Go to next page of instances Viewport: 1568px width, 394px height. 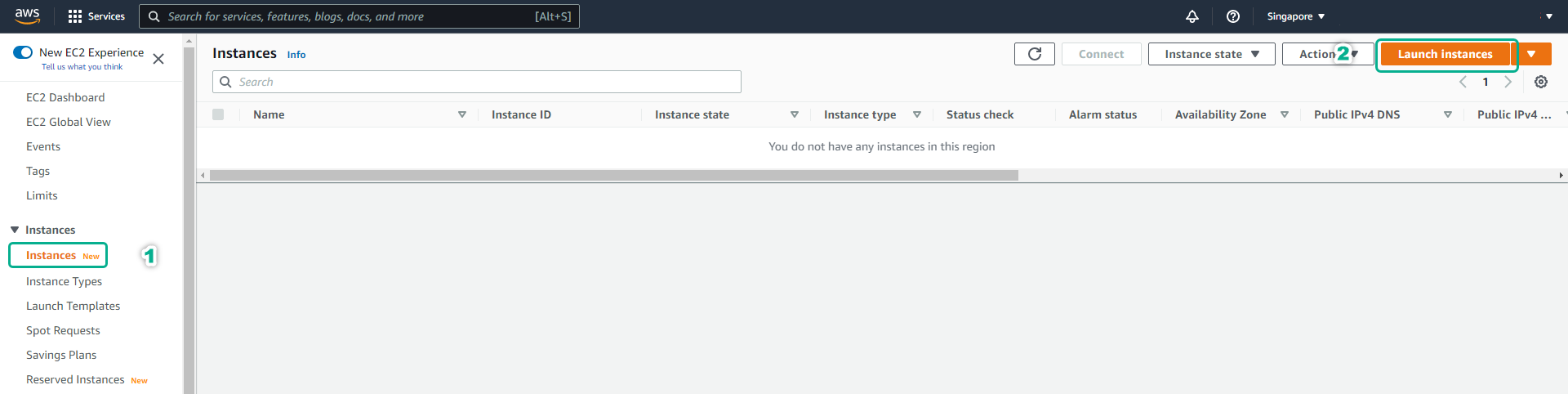[1508, 82]
